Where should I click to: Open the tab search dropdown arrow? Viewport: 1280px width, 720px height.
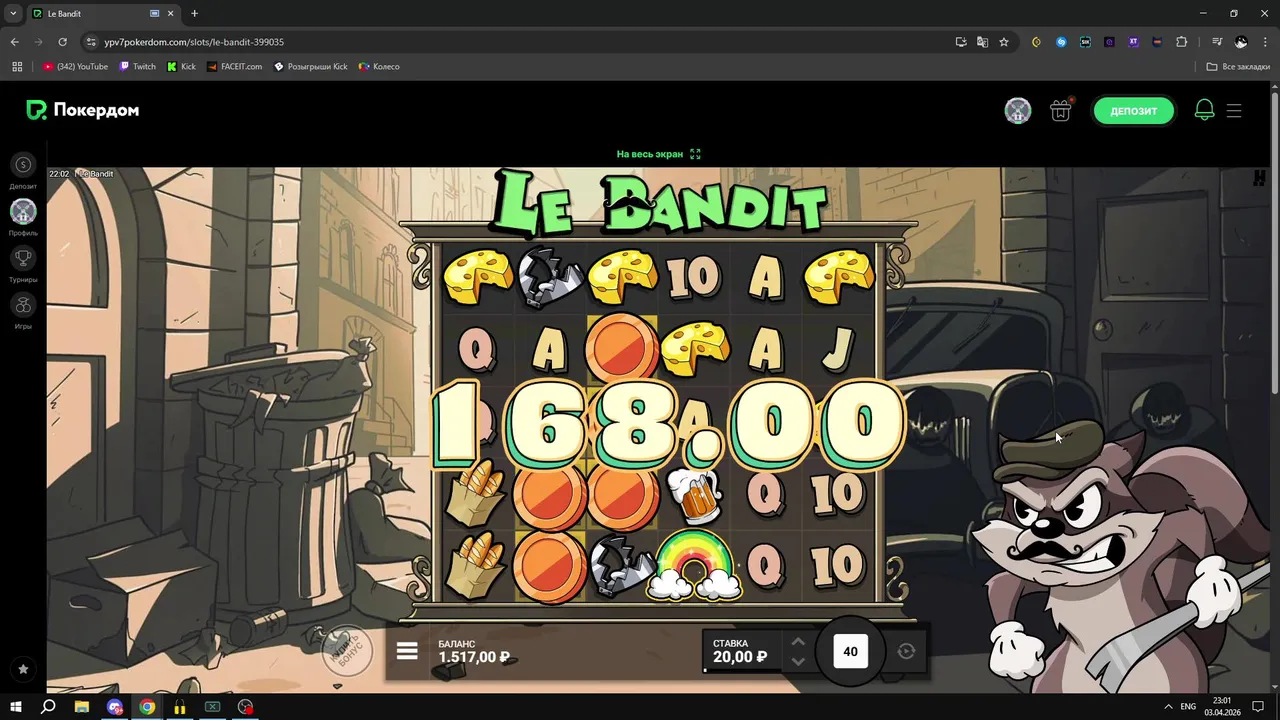pyautogui.click(x=13, y=13)
